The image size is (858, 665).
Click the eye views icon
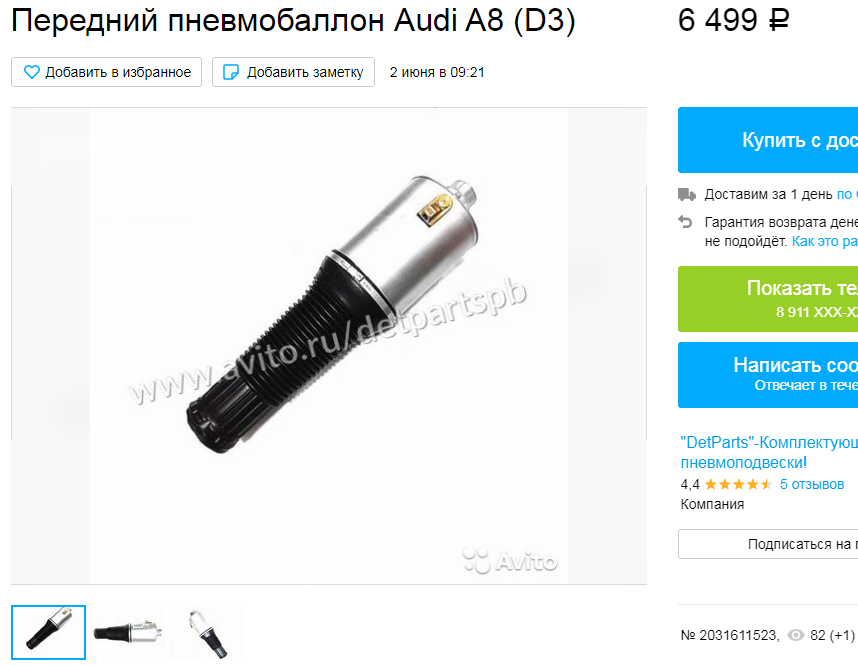(x=796, y=635)
